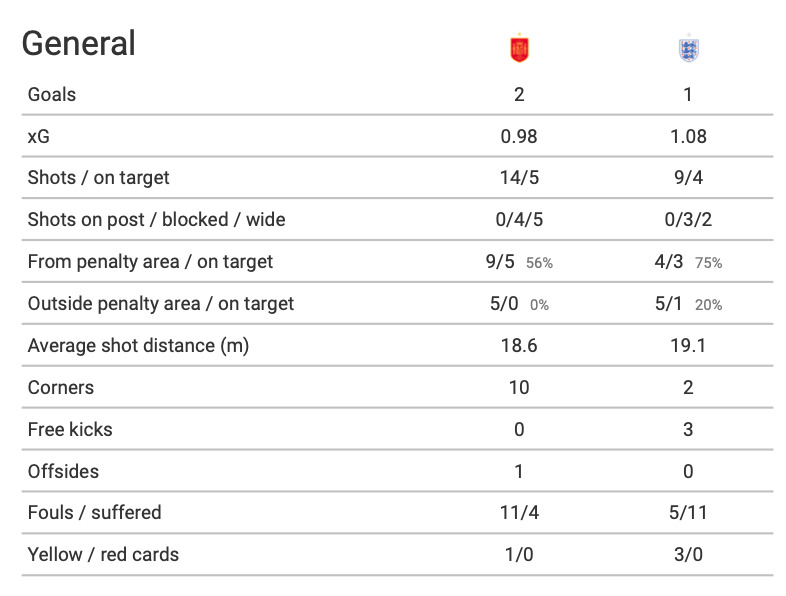Viewport: 786px width, 596px height.
Task: Select the Free kicks row label
Action: (70, 429)
